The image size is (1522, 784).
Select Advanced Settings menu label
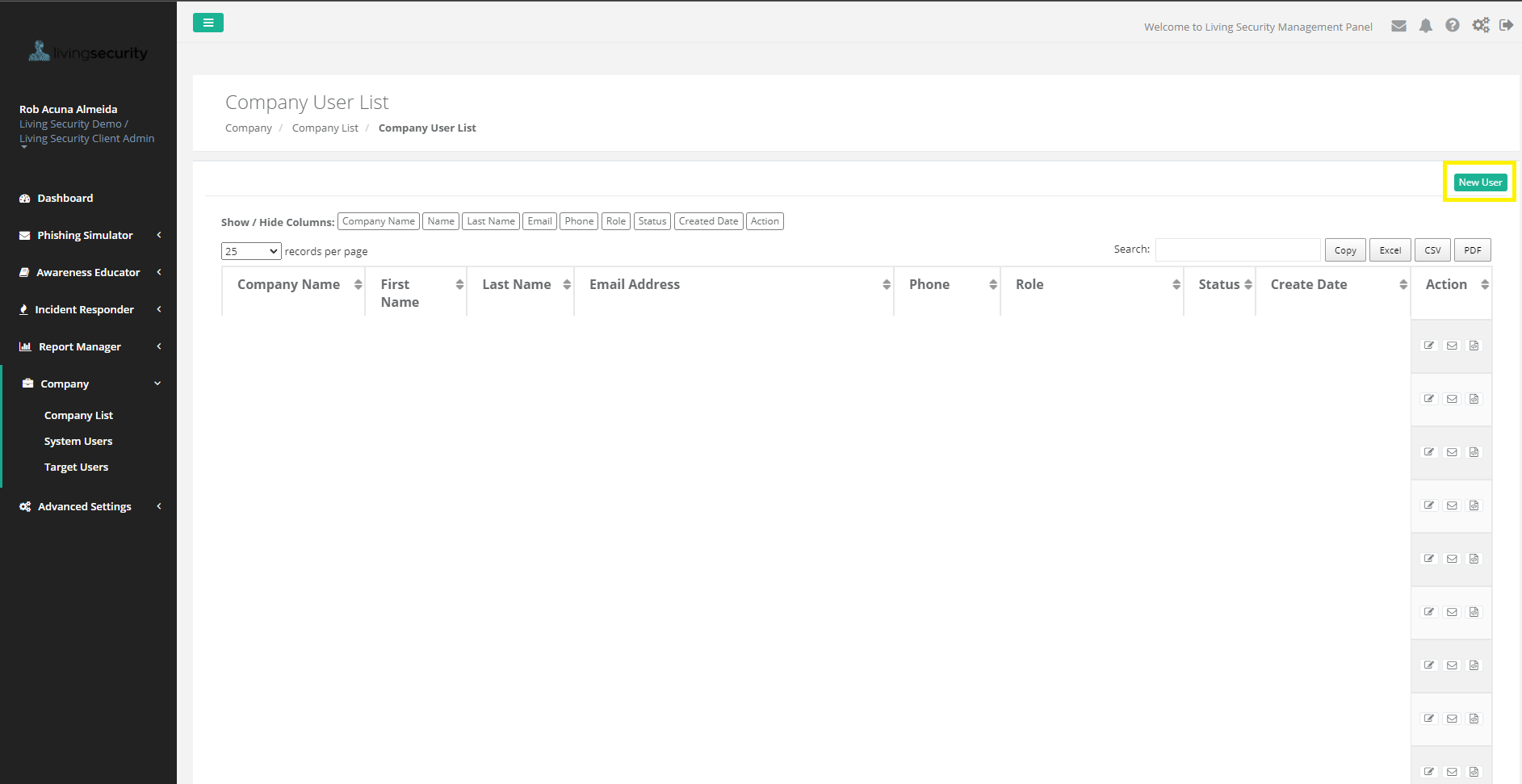click(85, 507)
